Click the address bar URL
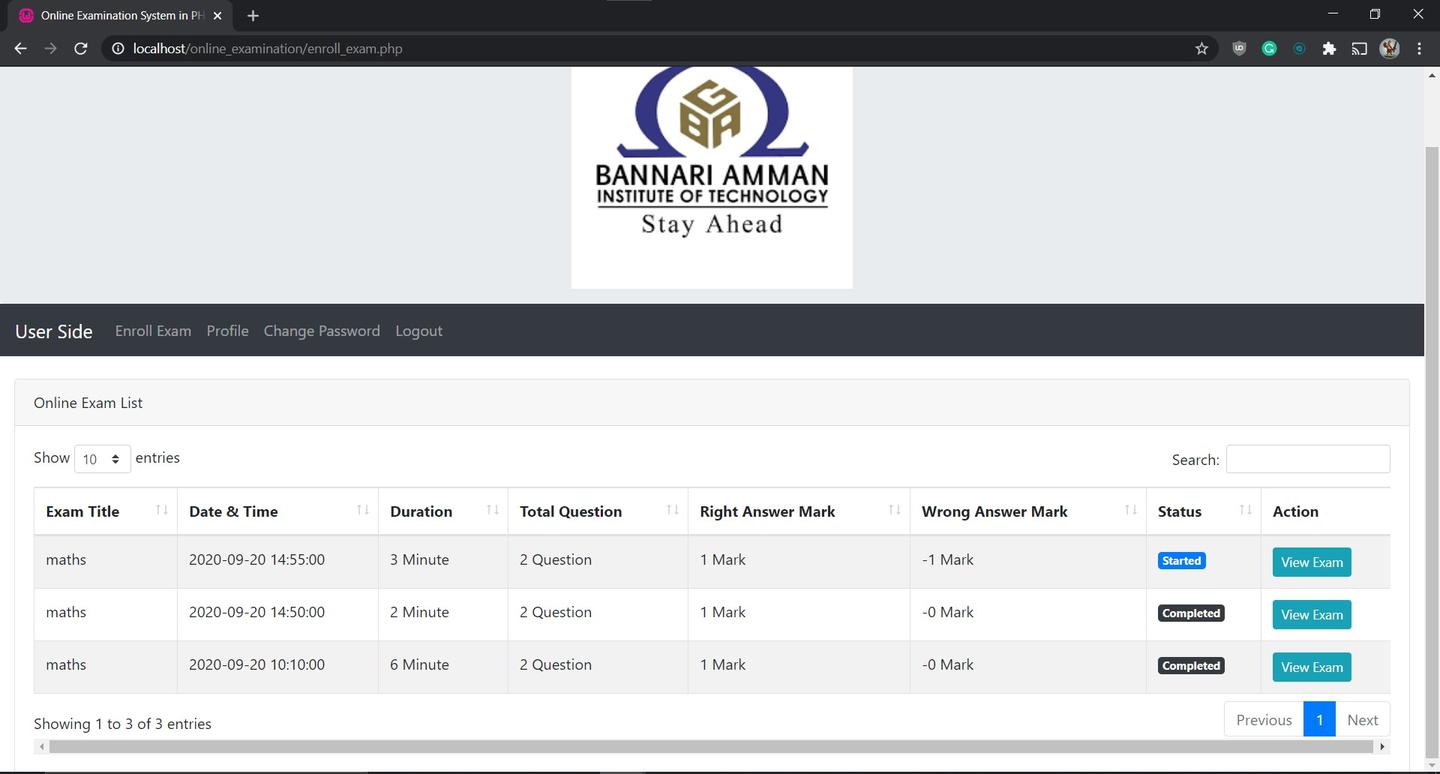Image resolution: width=1440 pixels, height=774 pixels. [268, 48]
